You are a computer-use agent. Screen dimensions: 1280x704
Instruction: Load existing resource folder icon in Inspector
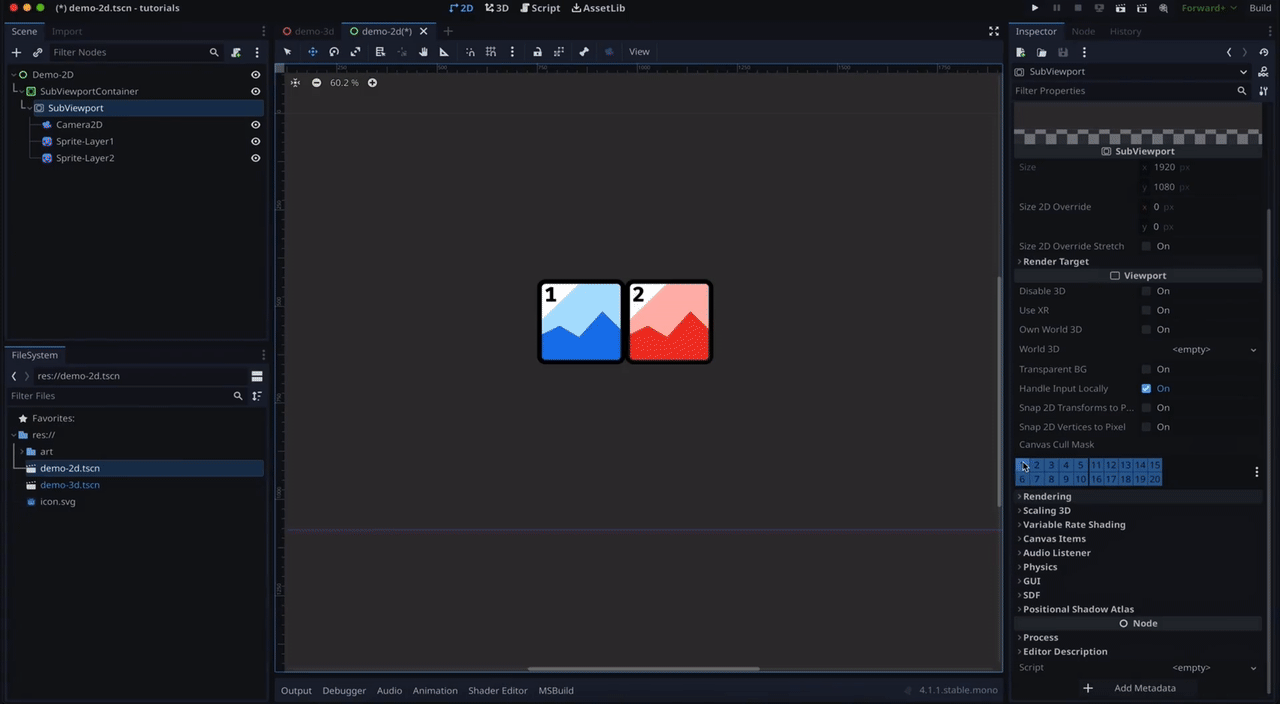(1042, 52)
